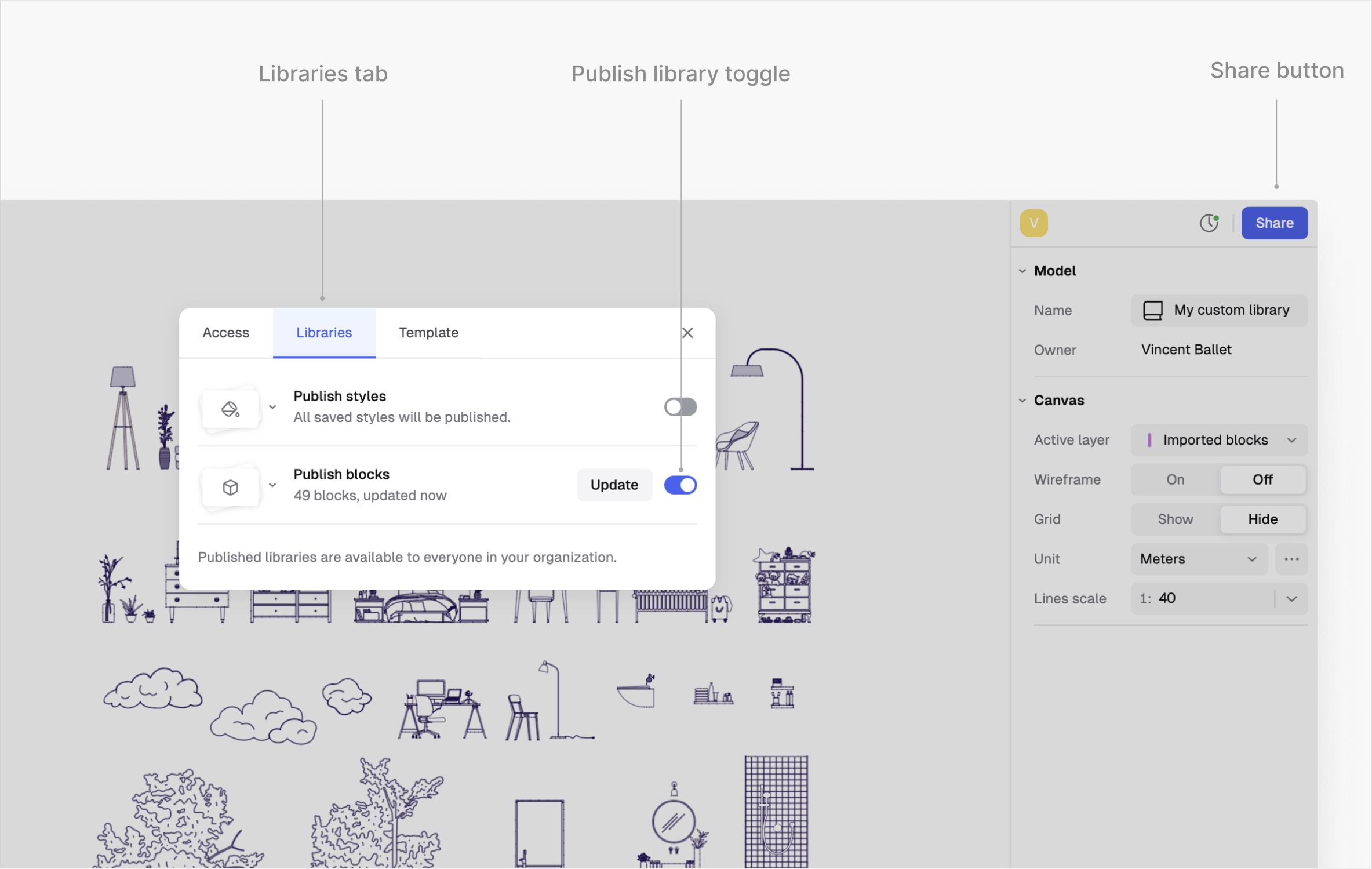Click the Update button for blocks
Viewport: 1372px width, 869px height.
coord(614,485)
